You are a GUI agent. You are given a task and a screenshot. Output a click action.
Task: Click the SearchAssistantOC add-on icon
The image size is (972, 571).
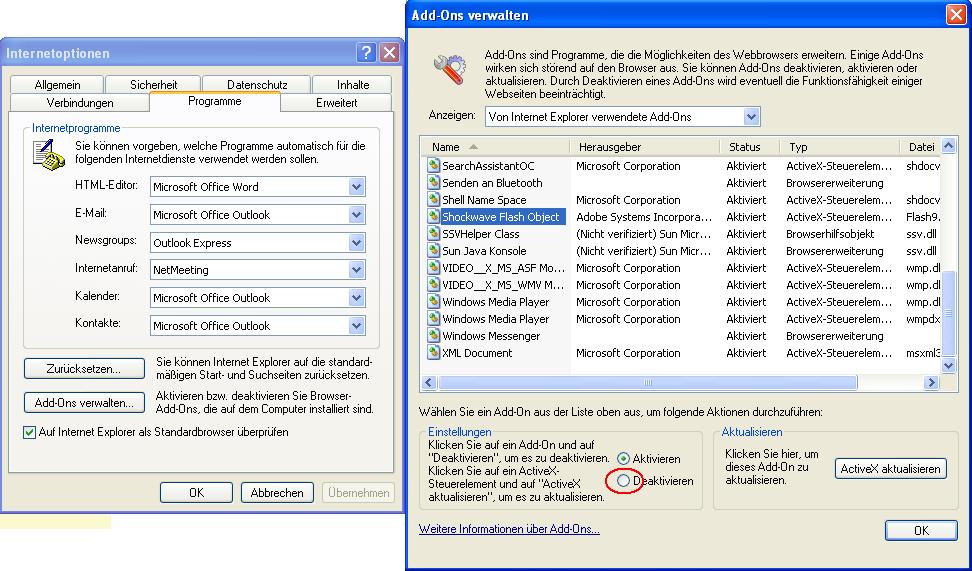click(x=433, y=166)
